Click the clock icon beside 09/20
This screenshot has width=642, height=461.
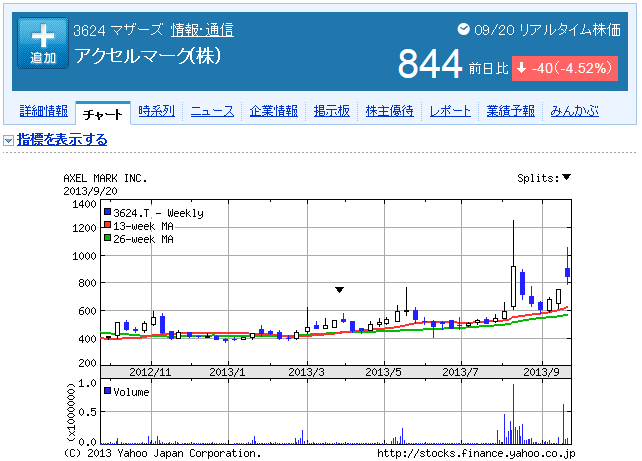click(x=463, y=29)
